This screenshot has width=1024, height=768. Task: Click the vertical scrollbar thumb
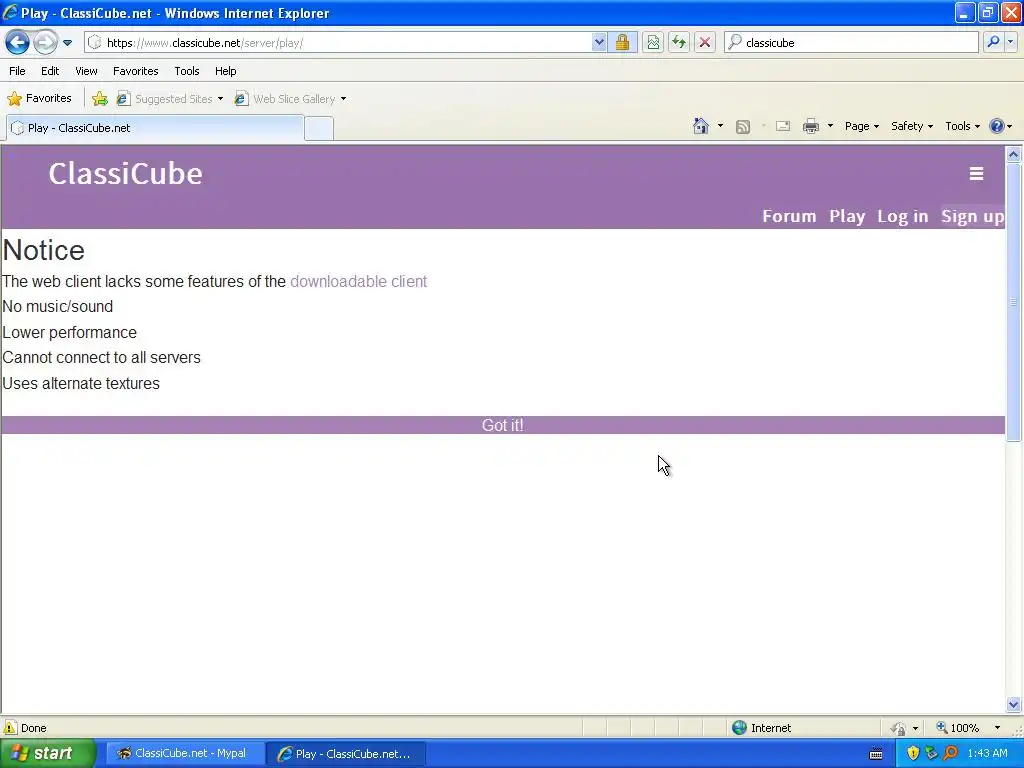1014,302
